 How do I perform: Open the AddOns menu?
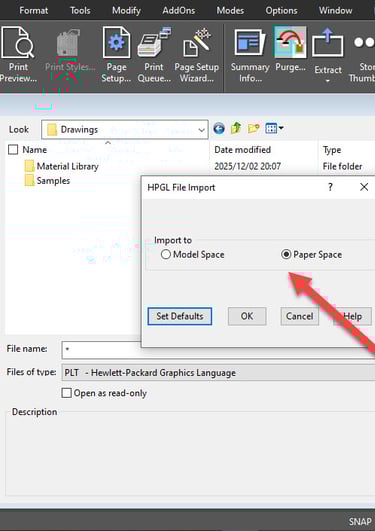point(179,10)
